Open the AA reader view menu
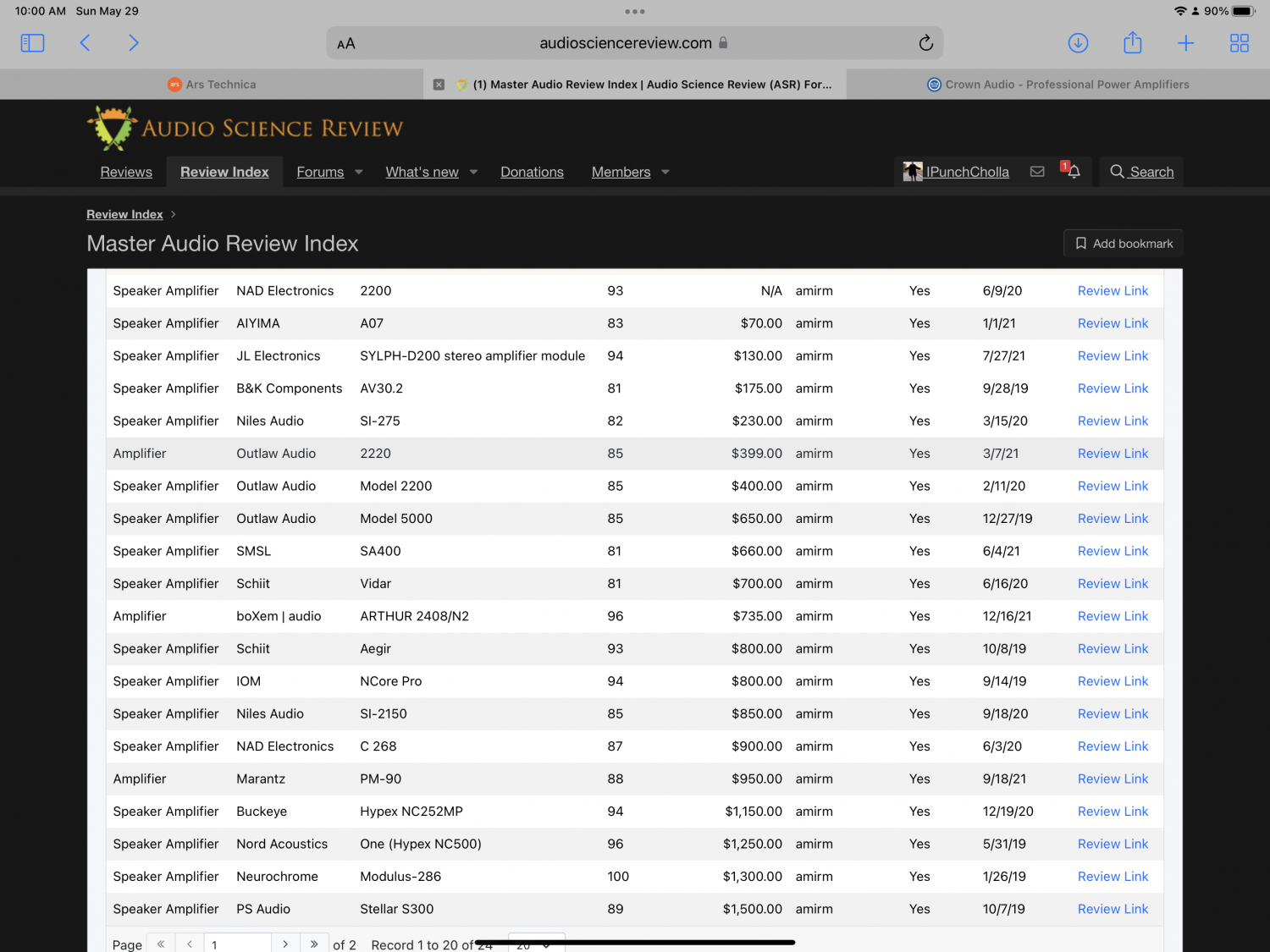 346,44
